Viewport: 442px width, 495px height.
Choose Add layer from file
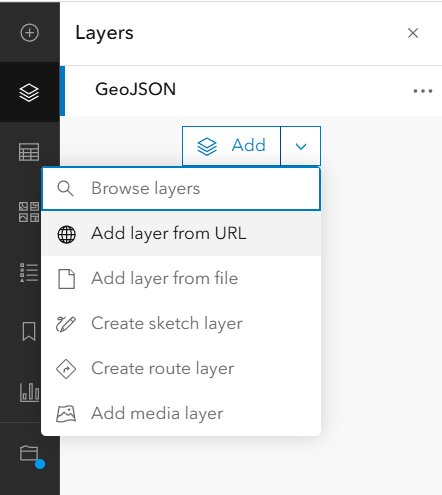click(x=181, y=278)
